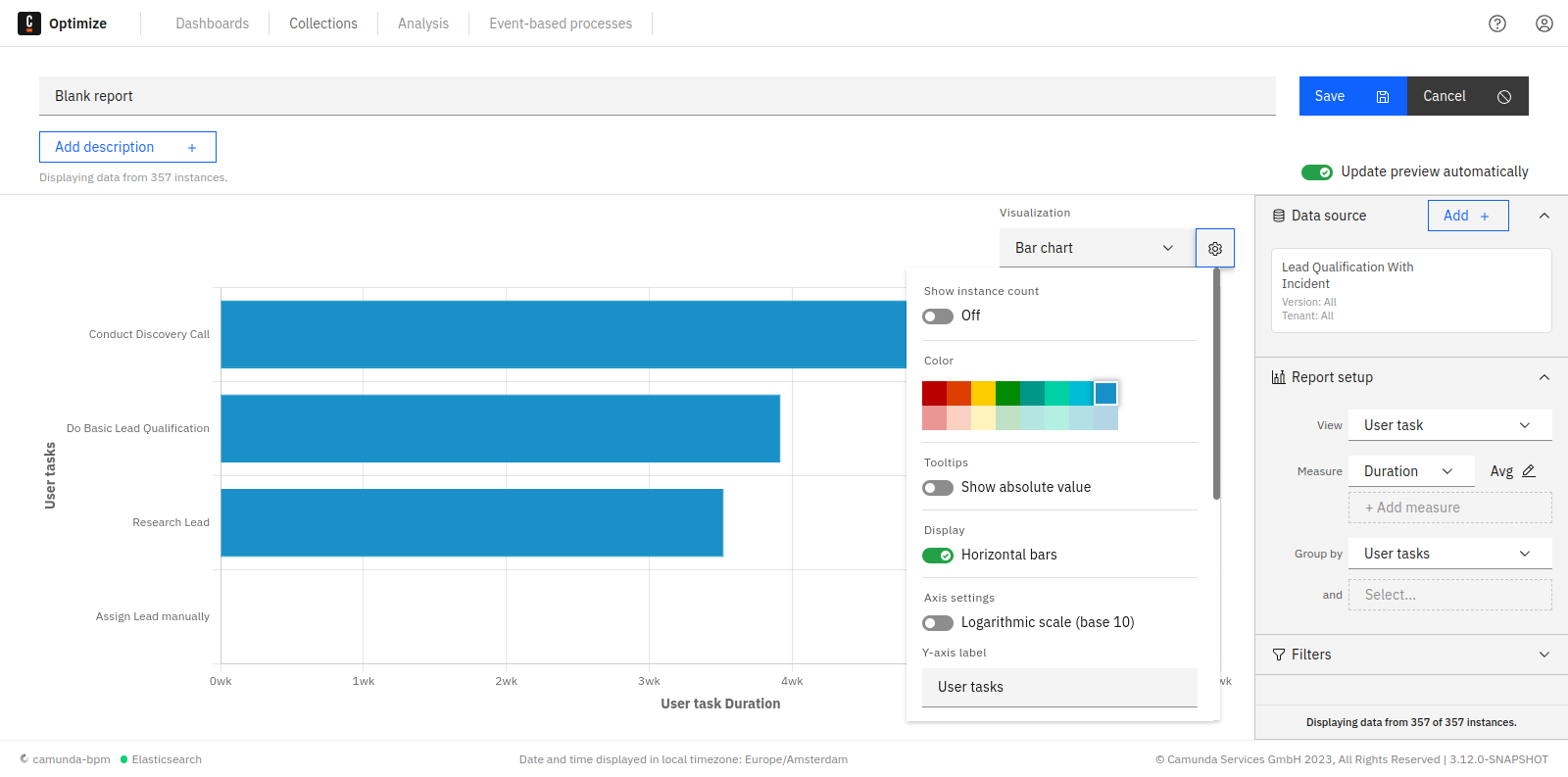Turn off Horizontal bars toggle
Screen dimensions: 1568x777
pos(938,556)
